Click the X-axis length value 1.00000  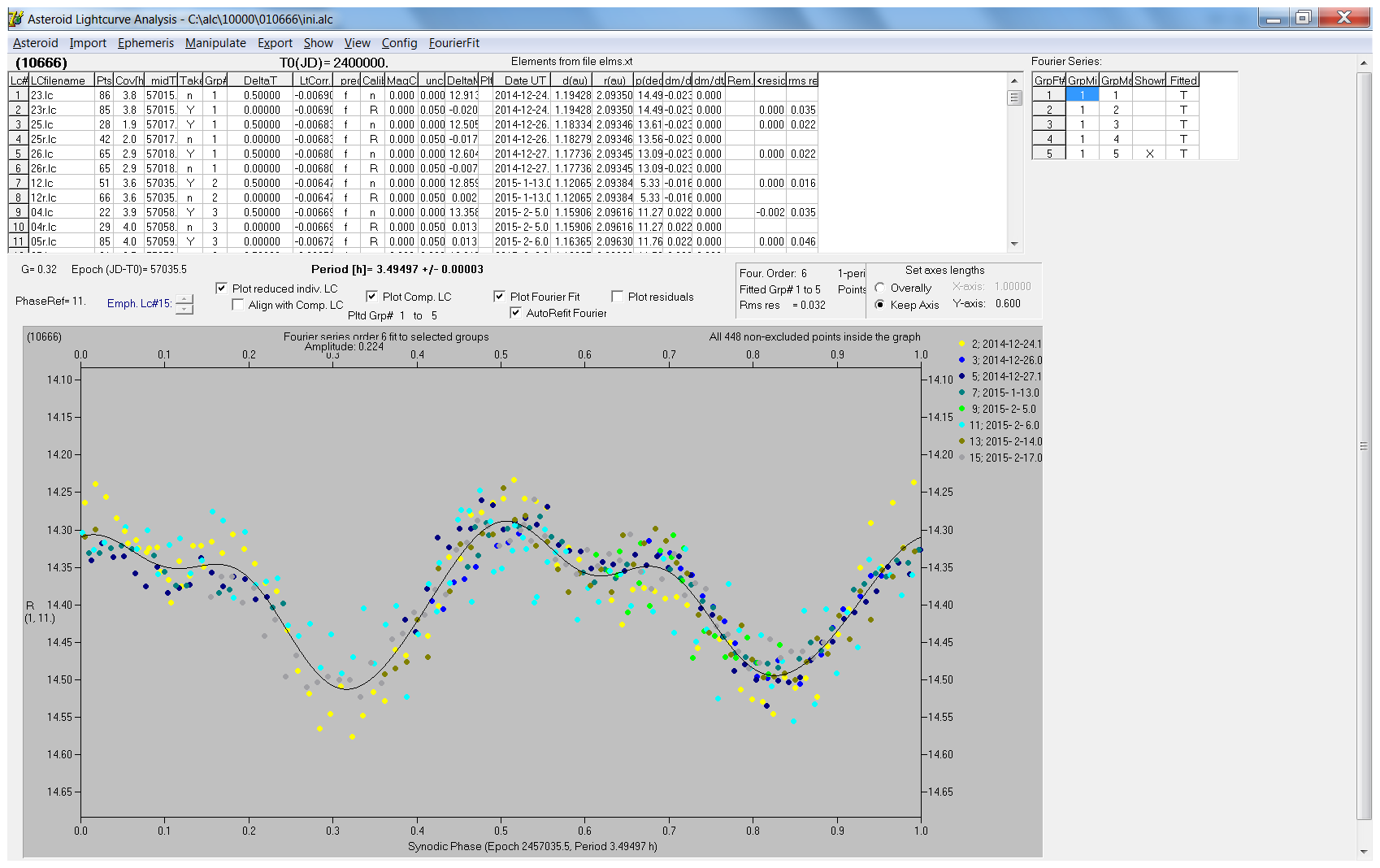pos(1013,286)
